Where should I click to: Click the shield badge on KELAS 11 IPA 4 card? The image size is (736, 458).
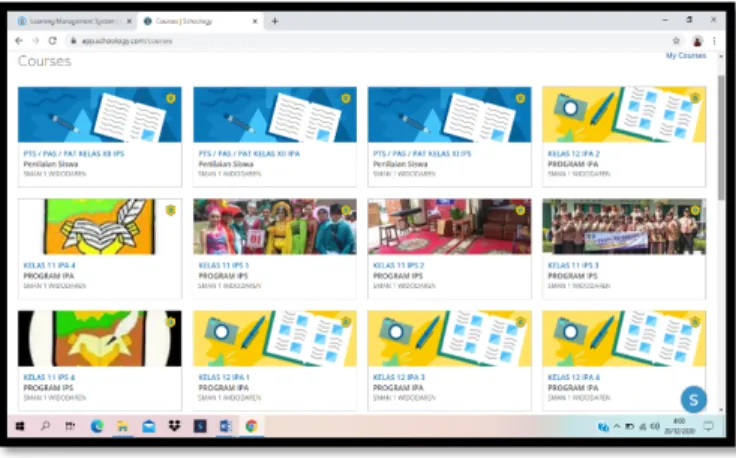pos(171,210)
